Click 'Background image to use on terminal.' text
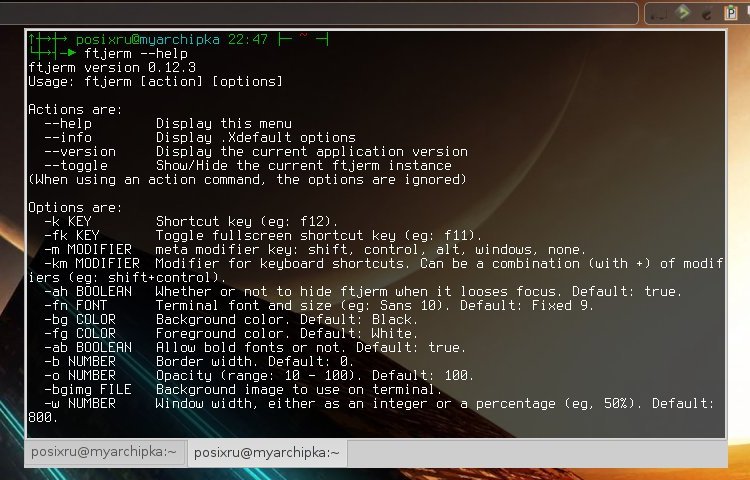The image size is (750, 480). point(299,389)
